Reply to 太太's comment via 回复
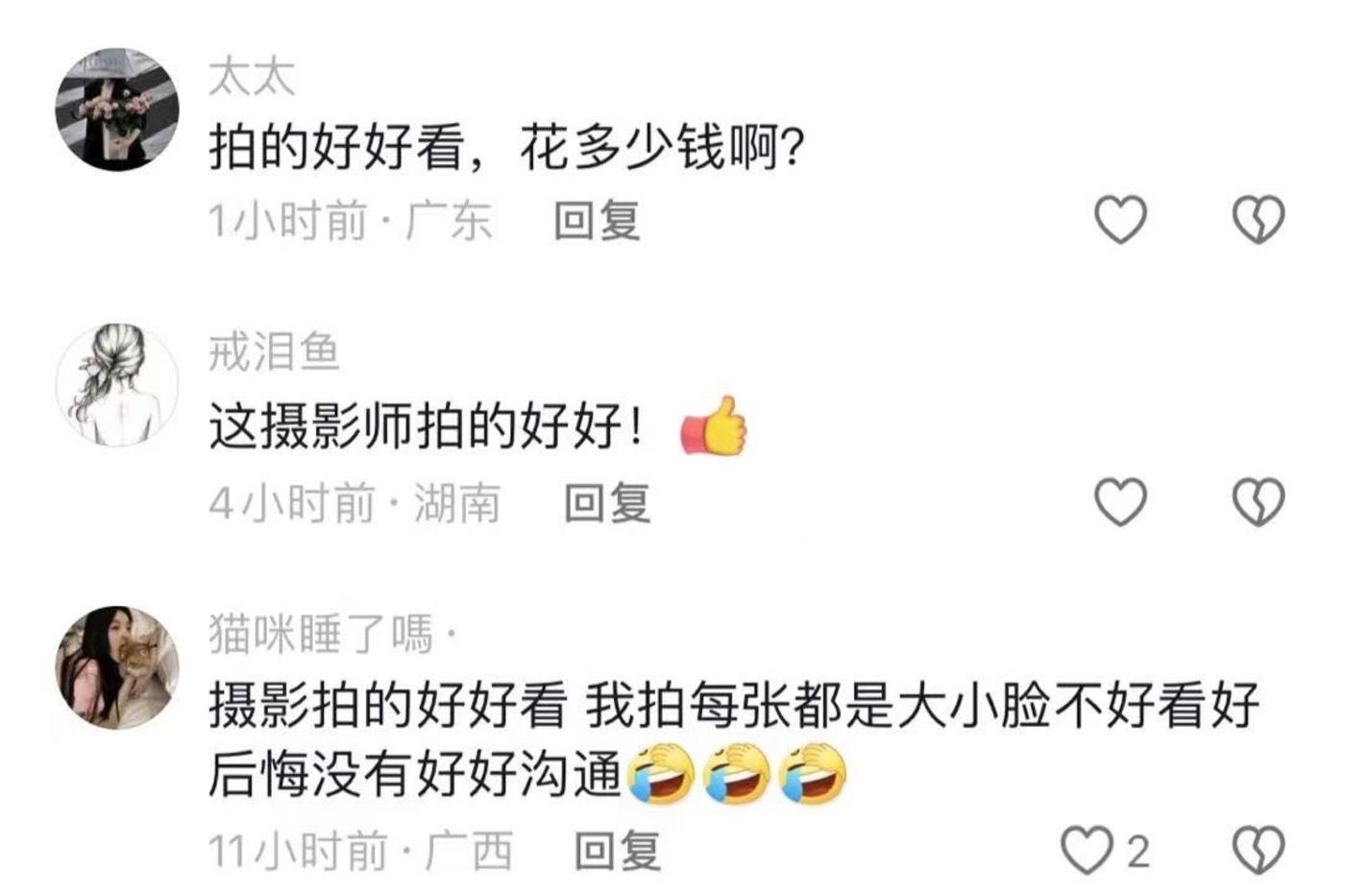The image size is (1345, 896). click(x=597, y=221)
